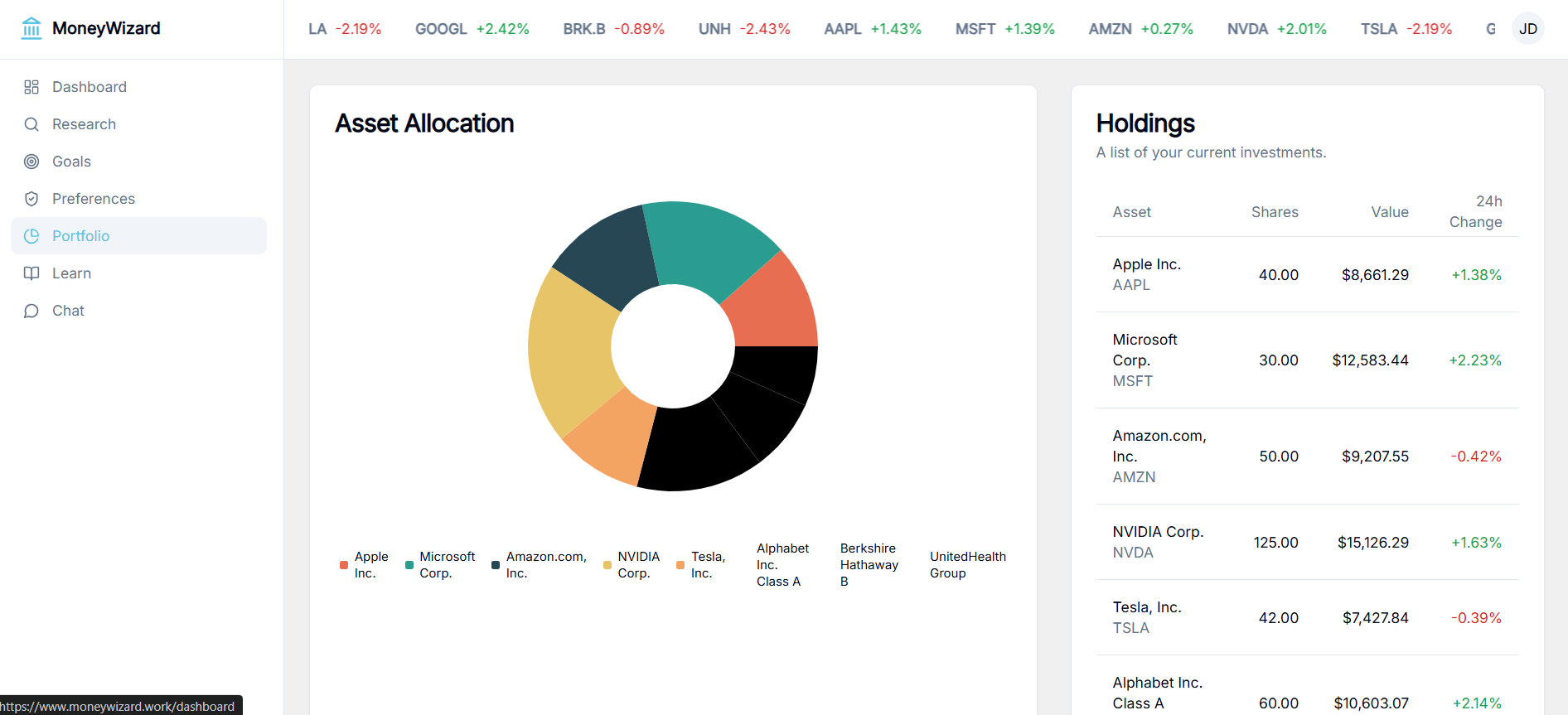Click the UnitedHealth Group legend label

(x=967, y=565)
